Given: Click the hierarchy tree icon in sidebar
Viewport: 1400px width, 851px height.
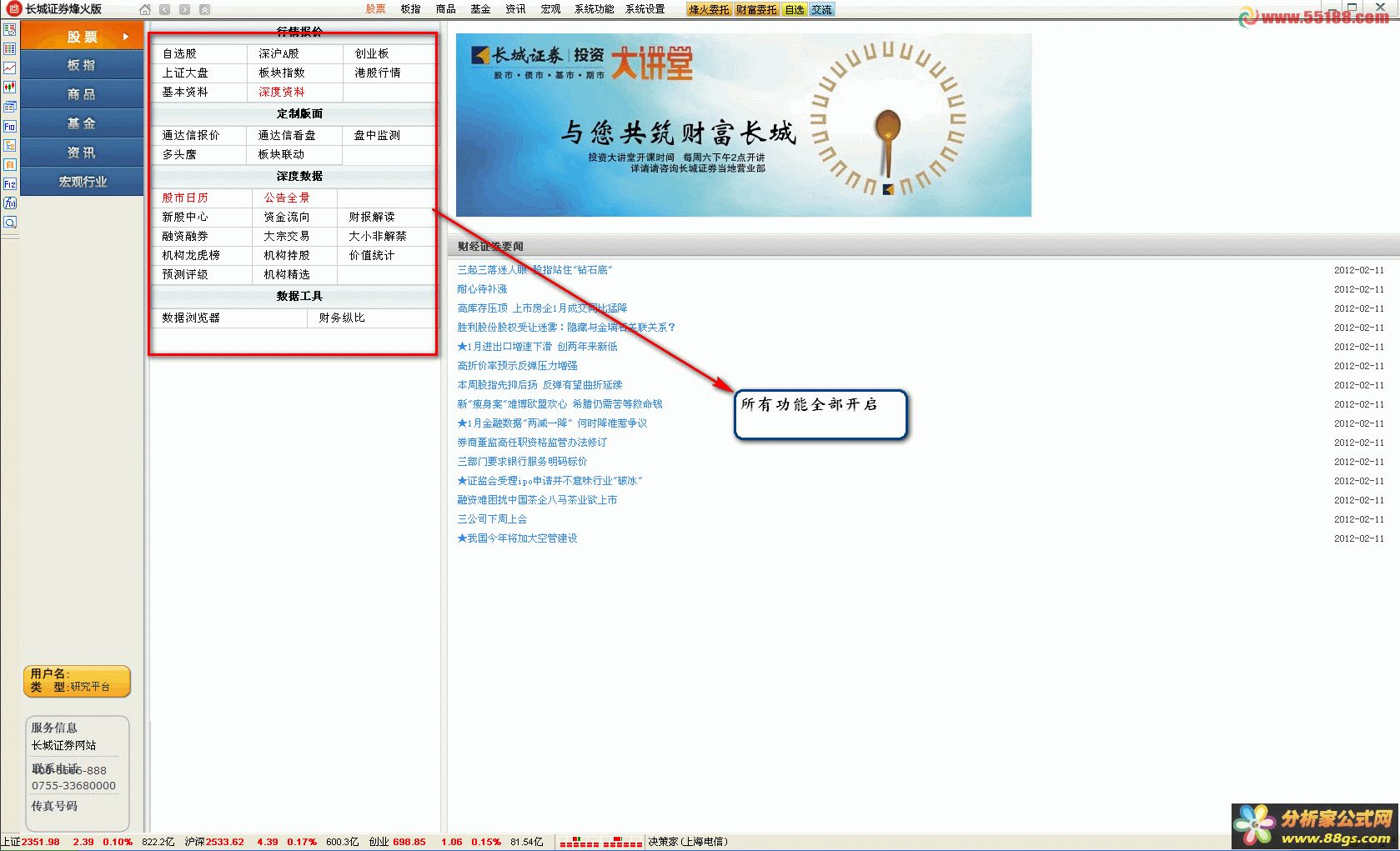Looking at the screenshot, I should (10, 145).
